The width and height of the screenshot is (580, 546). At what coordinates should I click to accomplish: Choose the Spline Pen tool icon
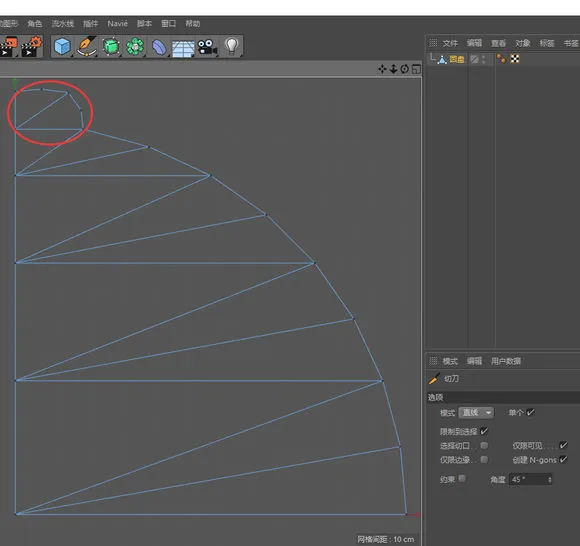(87, 47)
